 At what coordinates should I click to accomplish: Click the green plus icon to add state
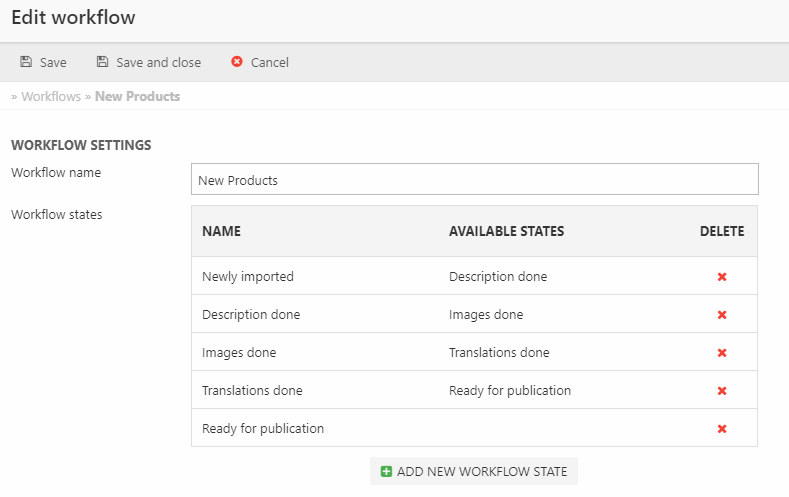(386, 471)
